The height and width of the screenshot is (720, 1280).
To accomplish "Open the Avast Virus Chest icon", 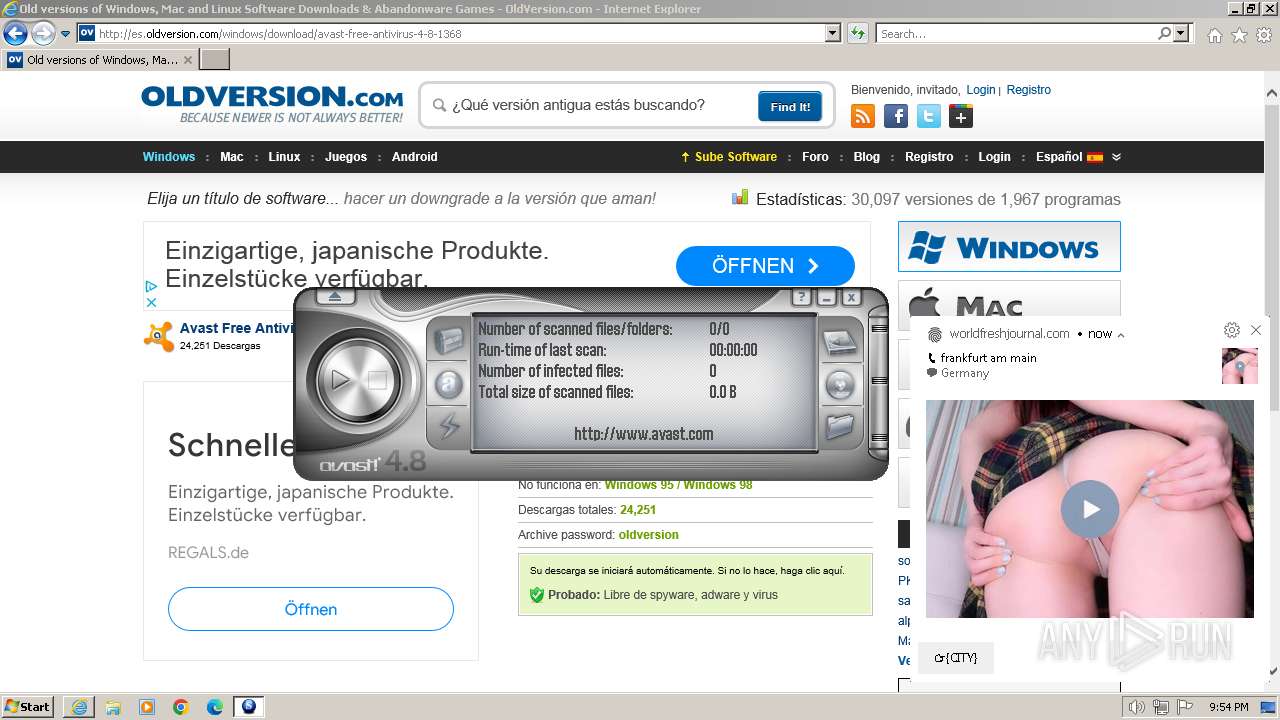I will click(449, 342).
